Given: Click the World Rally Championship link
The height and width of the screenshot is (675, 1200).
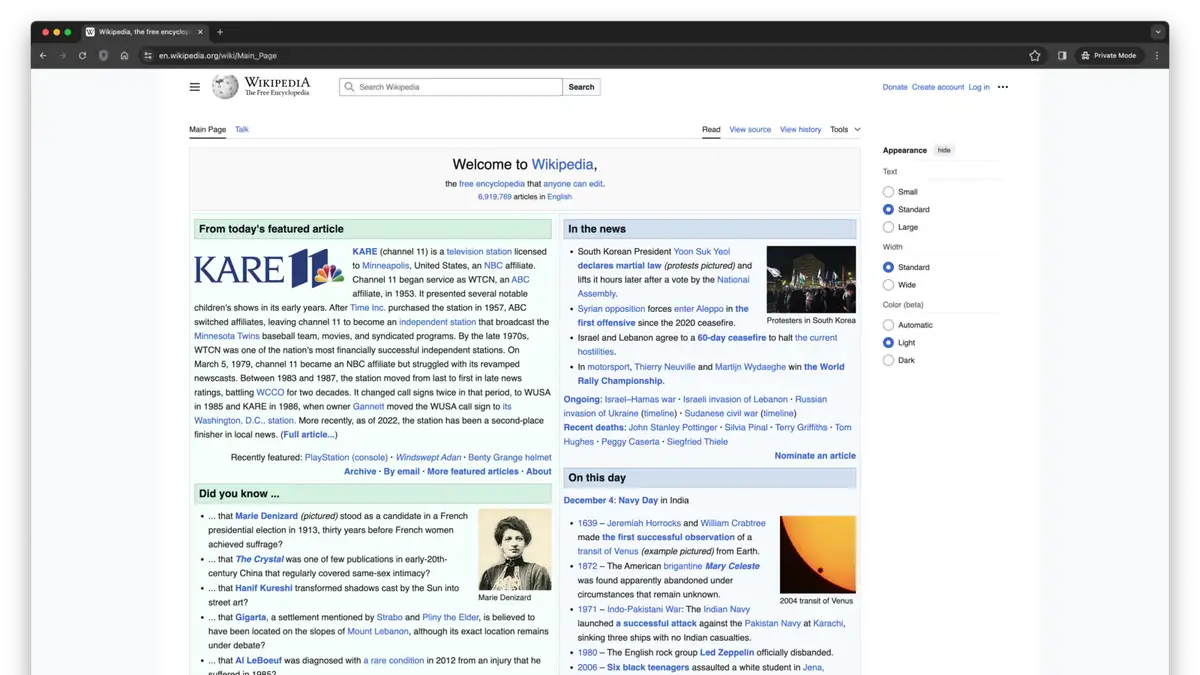Looking at the screenshot, I should click(711, 374).
